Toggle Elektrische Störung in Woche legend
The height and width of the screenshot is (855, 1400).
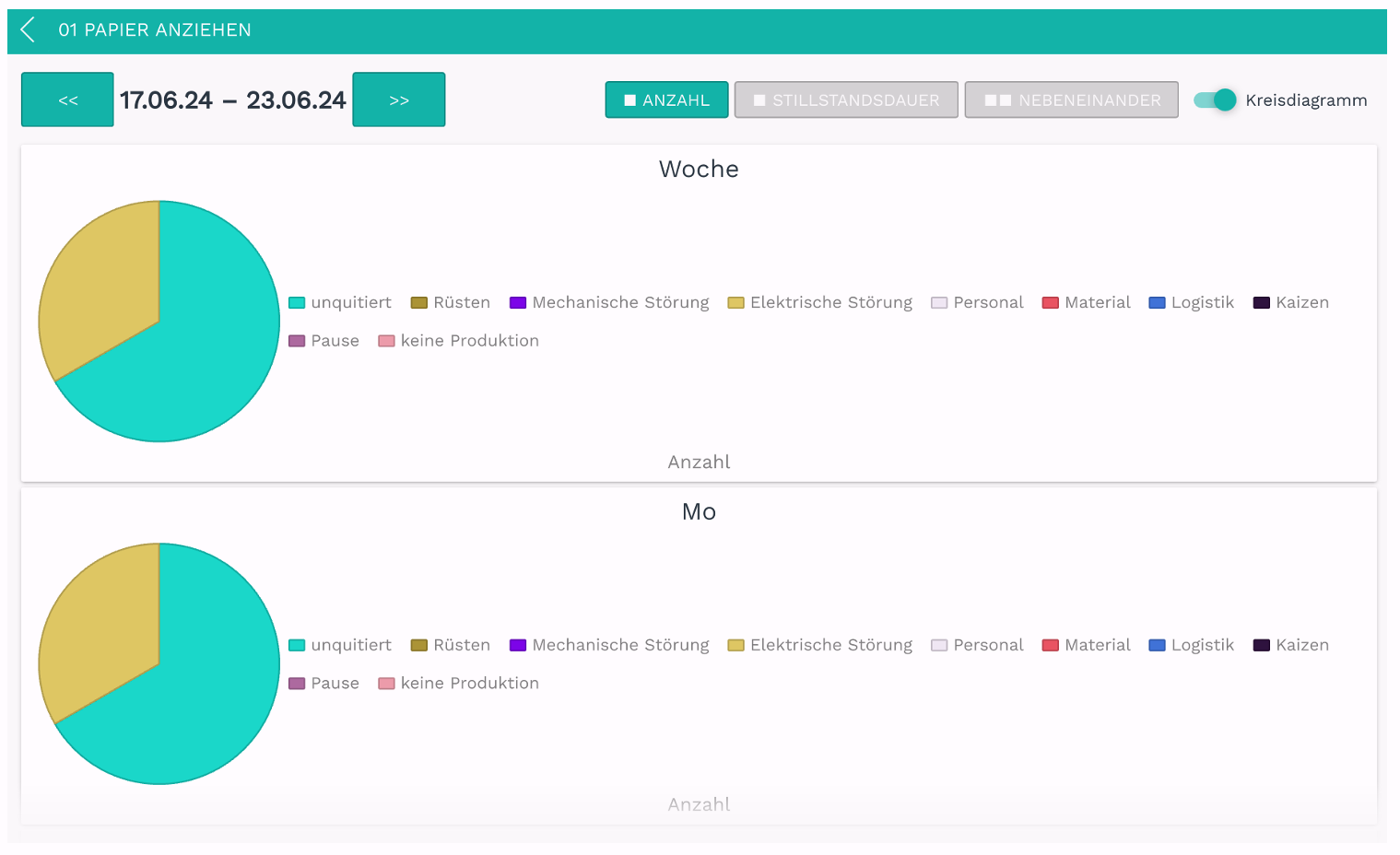pyautogui.click(x=735, y=303)
